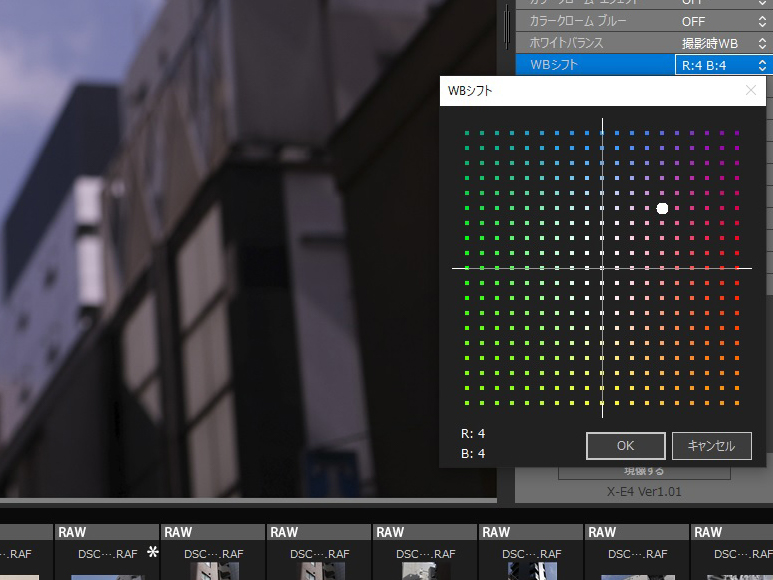The height and width of the screenshot is (580, 773).
Task: Select the sixth full RAW thumbnail in filmstrip
Action: point(636,552)
